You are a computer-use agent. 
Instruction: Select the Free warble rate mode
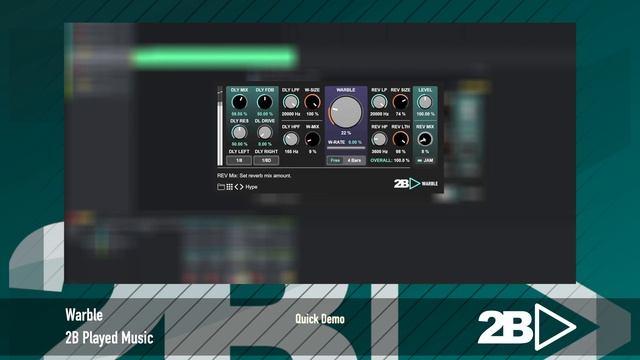point(335,160)
